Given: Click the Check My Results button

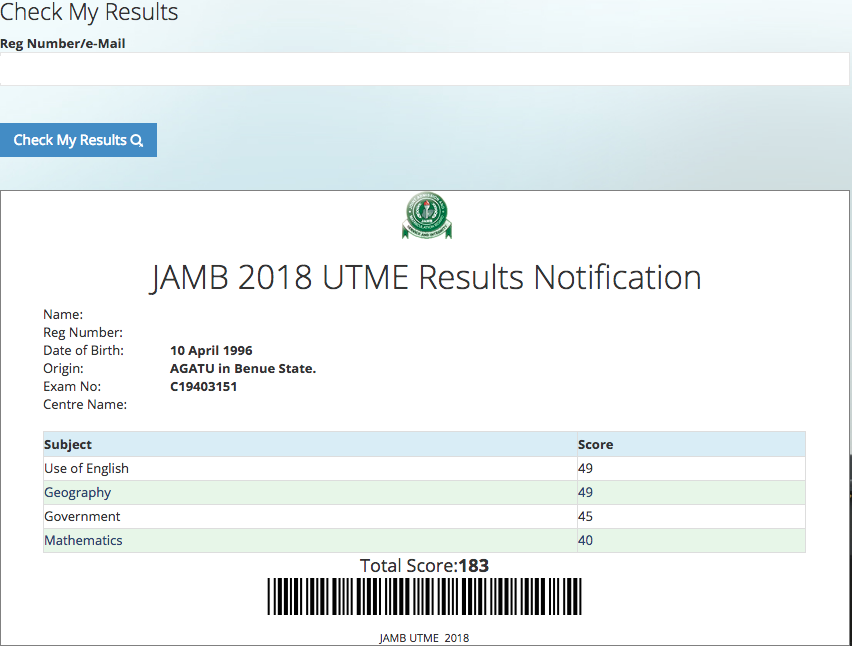Looking at the screenshot, I should coord(78,140).
